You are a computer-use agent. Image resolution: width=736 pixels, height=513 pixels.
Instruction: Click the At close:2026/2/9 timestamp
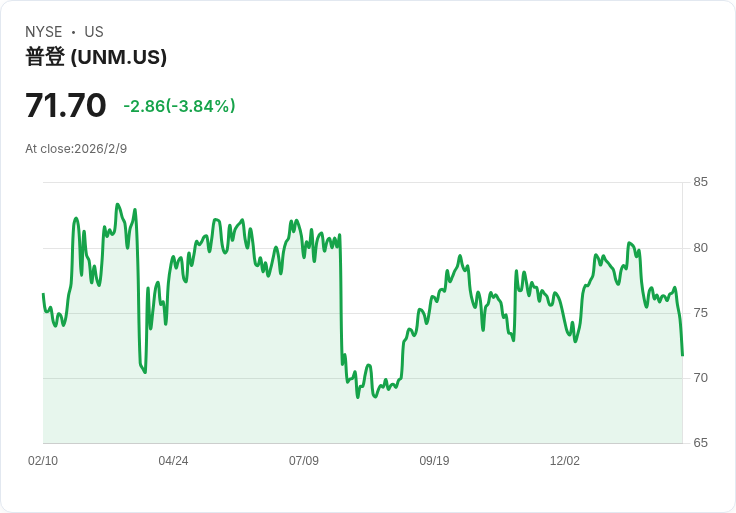[76, 149]
